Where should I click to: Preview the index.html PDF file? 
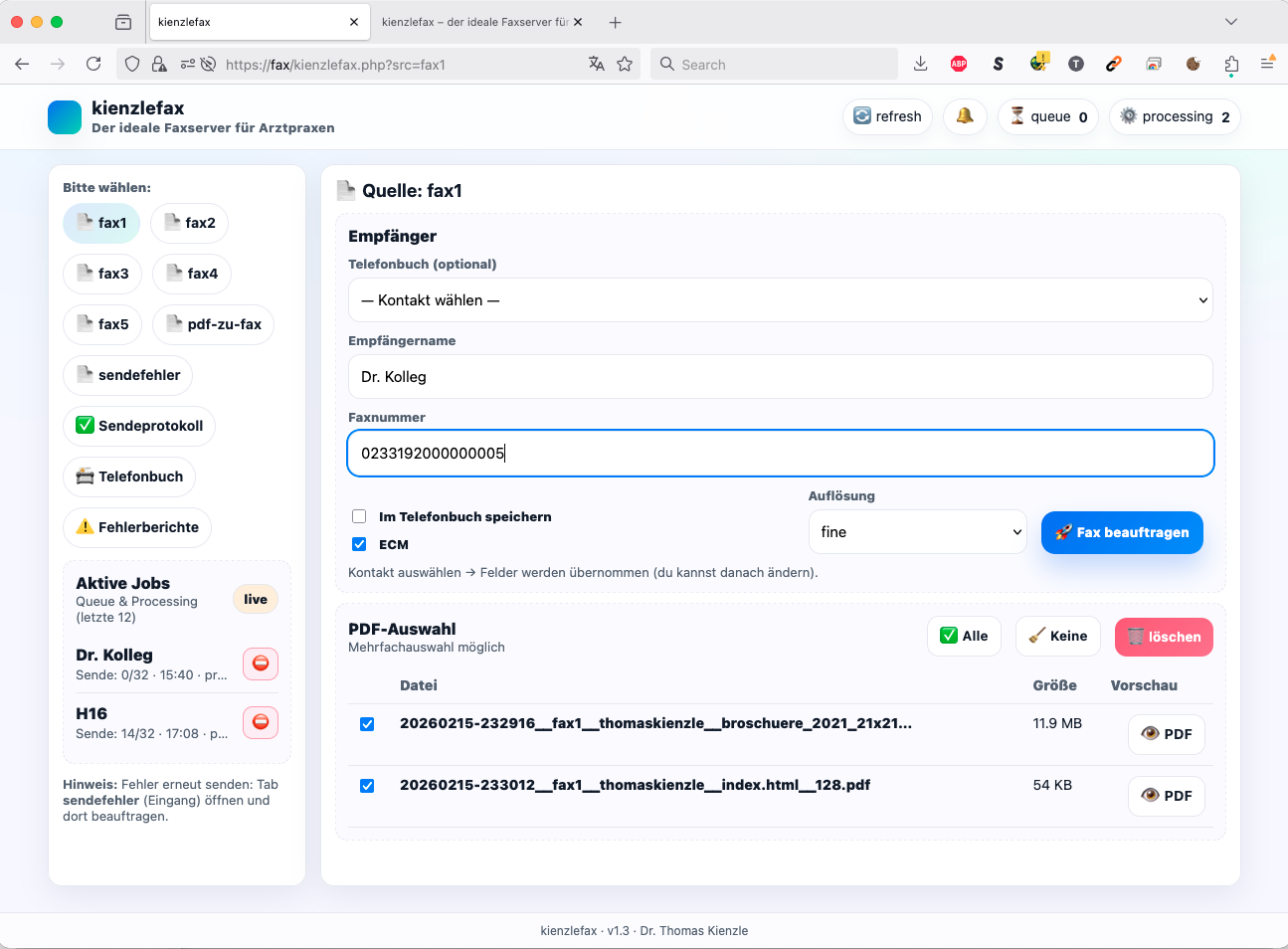1166,796
